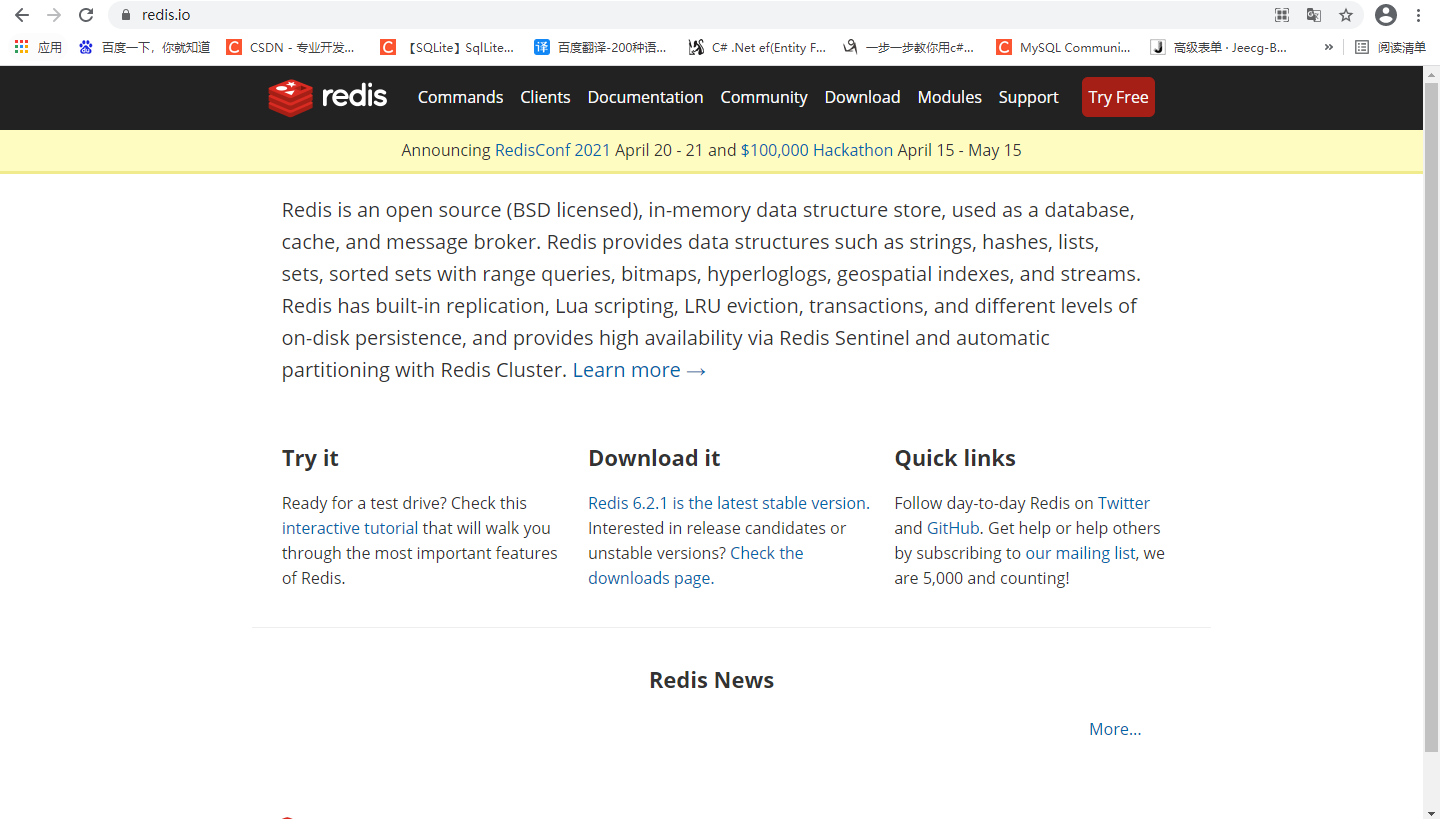Click the Quick links heading
The width and height of the screenshot is (1440, 819).
pyautogui.click(x=955, y=458)
